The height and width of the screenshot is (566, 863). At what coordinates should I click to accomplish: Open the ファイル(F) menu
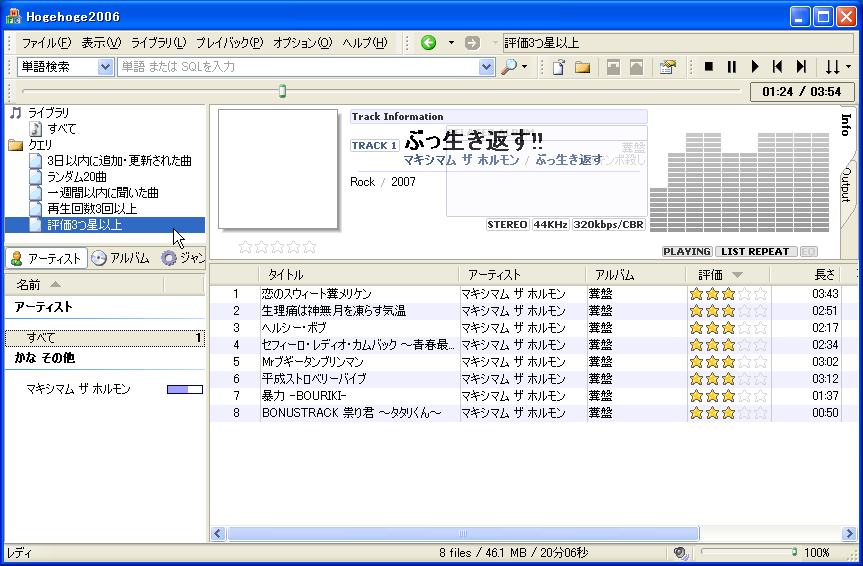pyautogui.click(x=46, y=43)
